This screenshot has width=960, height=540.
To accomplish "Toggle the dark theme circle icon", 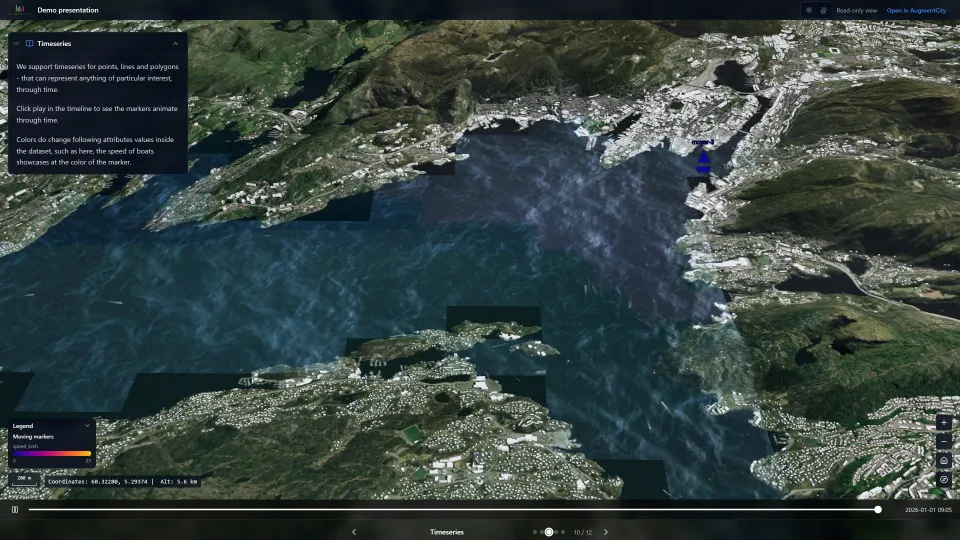I will [809, 10].
